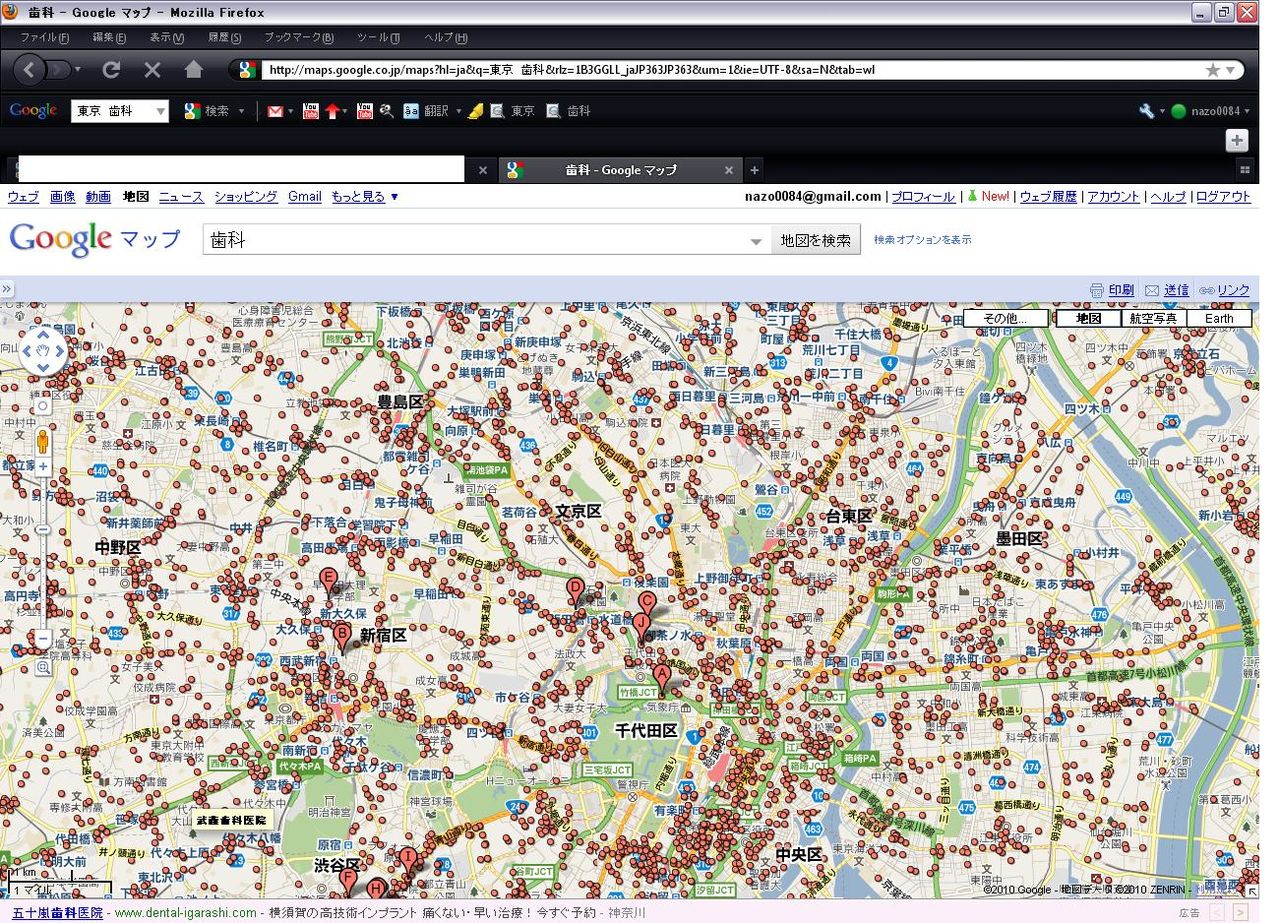
Task: Switch map view to Earth
Action: [1219, 318]
